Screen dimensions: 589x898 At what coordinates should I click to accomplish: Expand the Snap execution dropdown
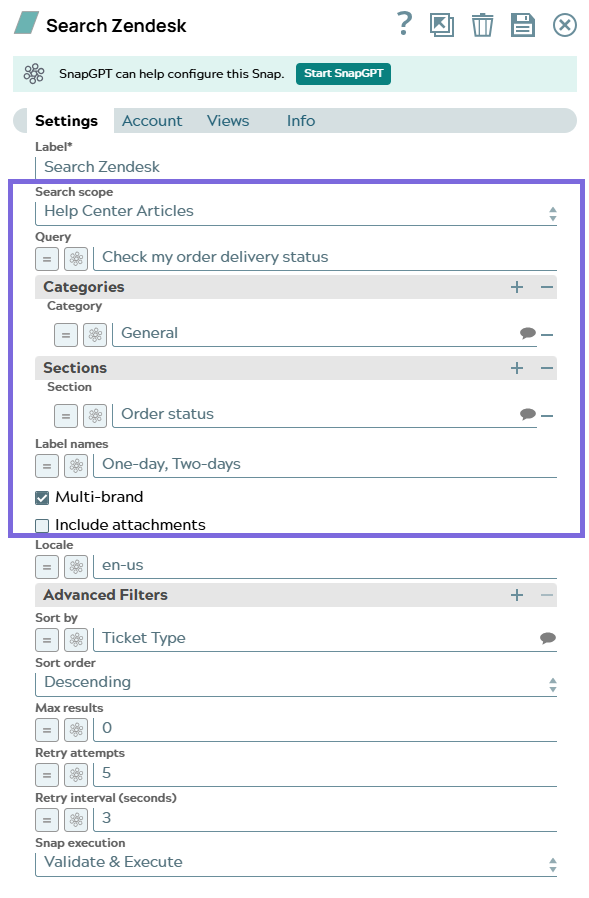[296, 862]
